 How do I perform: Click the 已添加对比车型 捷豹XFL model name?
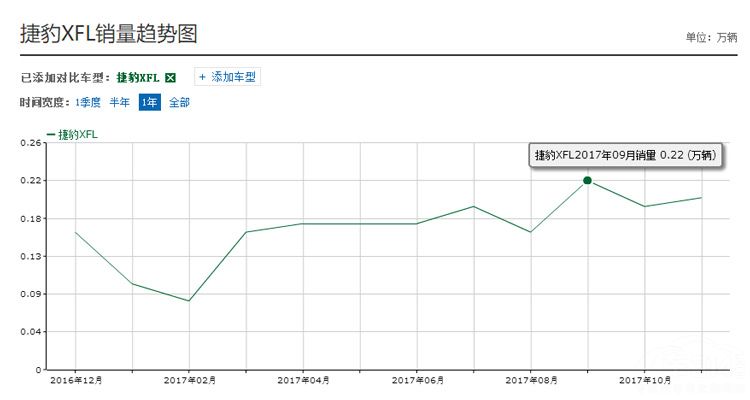(139, 77)
